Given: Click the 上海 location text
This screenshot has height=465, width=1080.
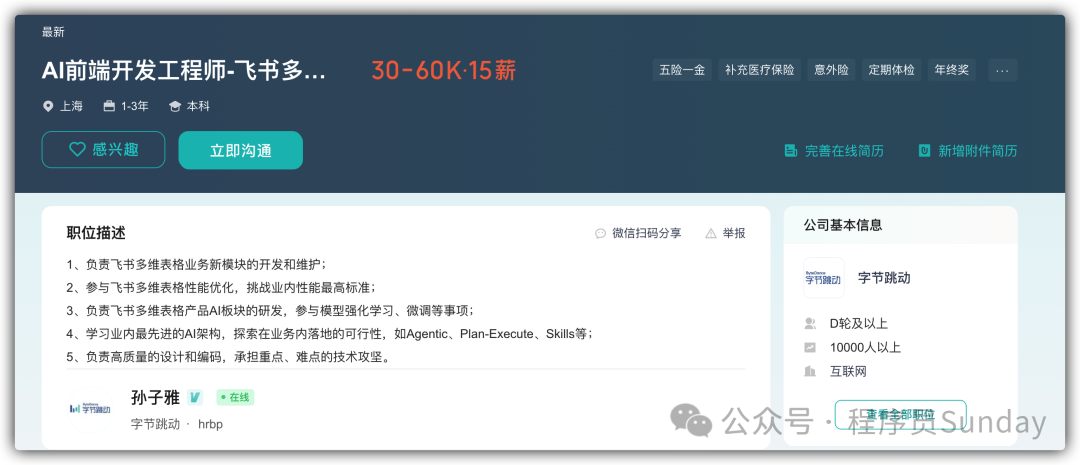Looking at the screenshot, I should 71,106.
